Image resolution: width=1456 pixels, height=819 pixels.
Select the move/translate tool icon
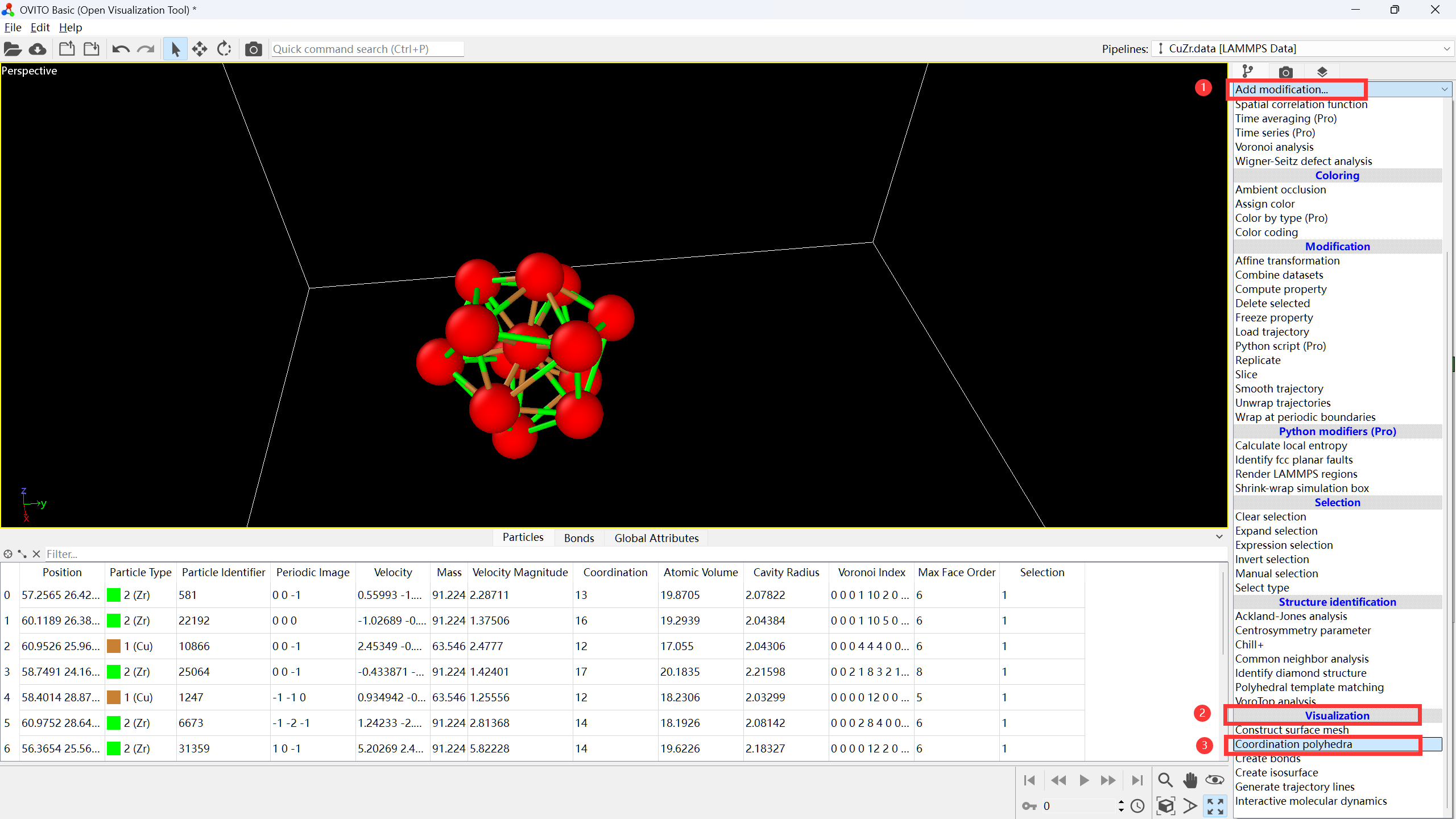coord(200,49)
